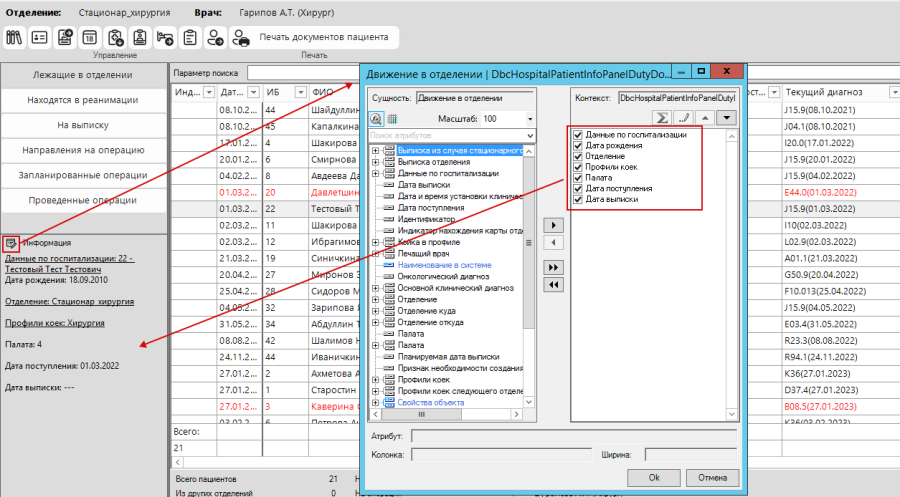Switch to Лежащие в отделении section
Screen dimensions: 900x497
pos(83,75)
